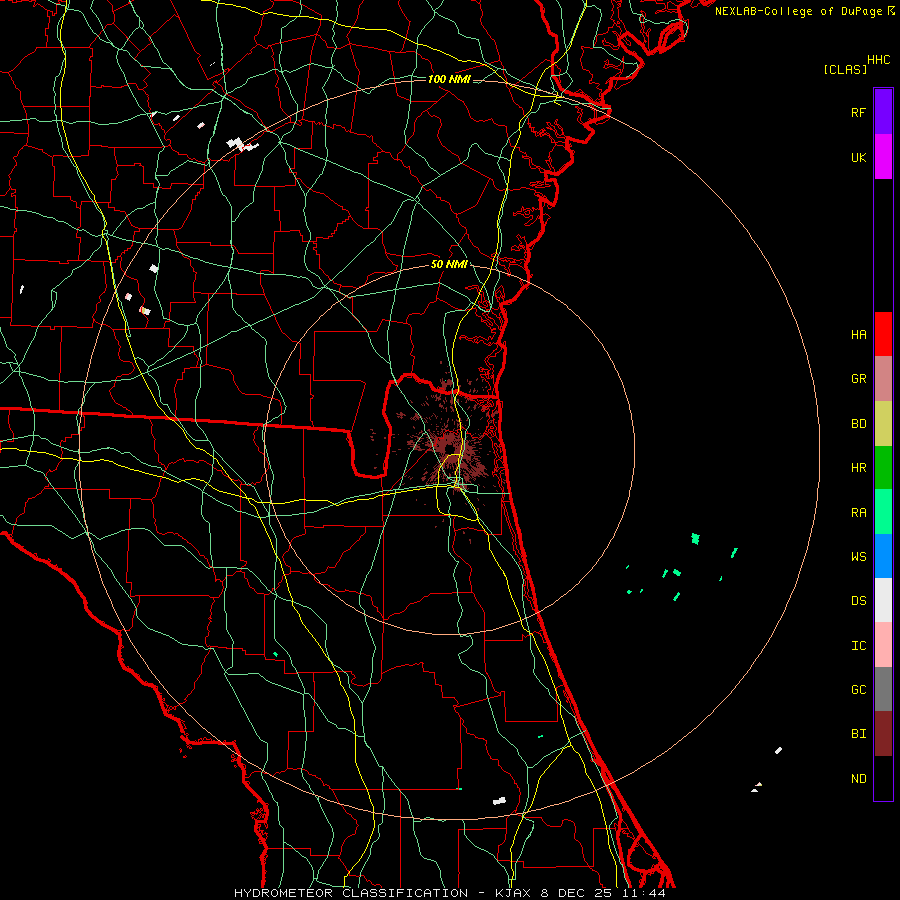This screenshot has height=900, width=900.
Task: Click the DS white legend swatch
Action: [883, 600]
